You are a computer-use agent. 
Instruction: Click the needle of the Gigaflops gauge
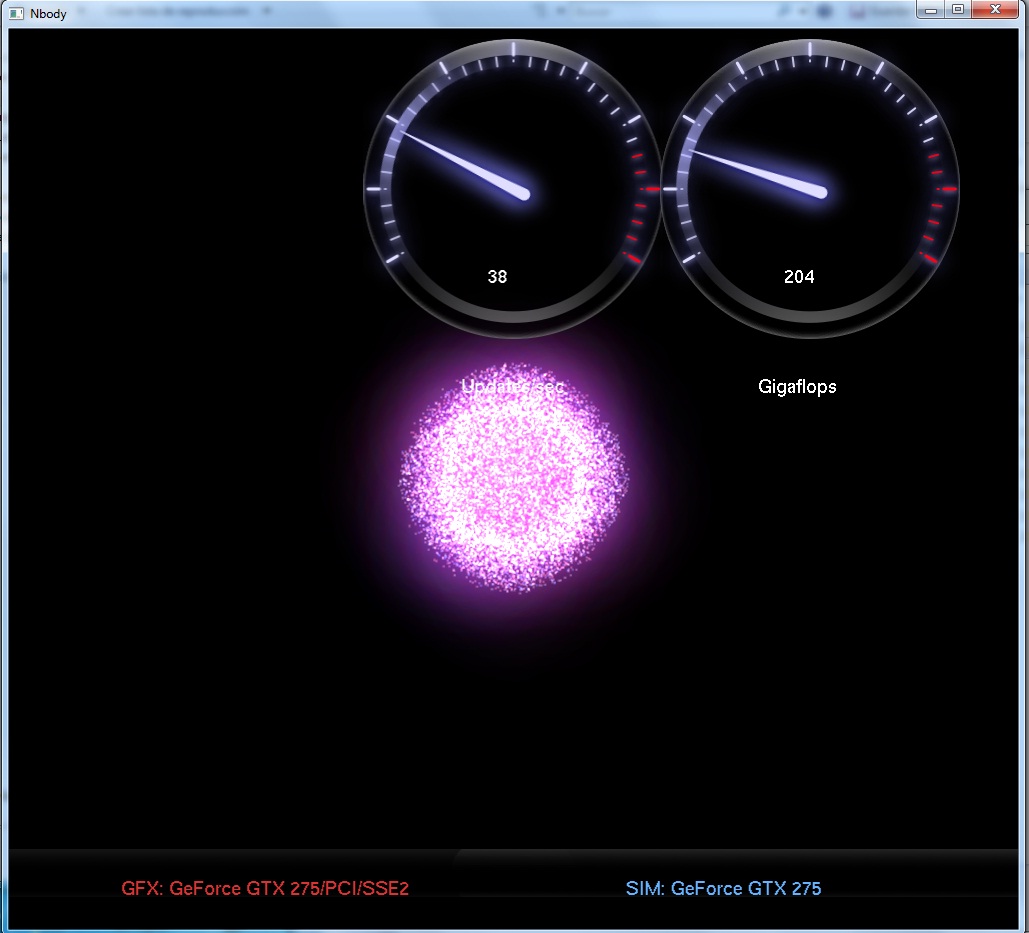pyautogui.click(x=759, y=173)
